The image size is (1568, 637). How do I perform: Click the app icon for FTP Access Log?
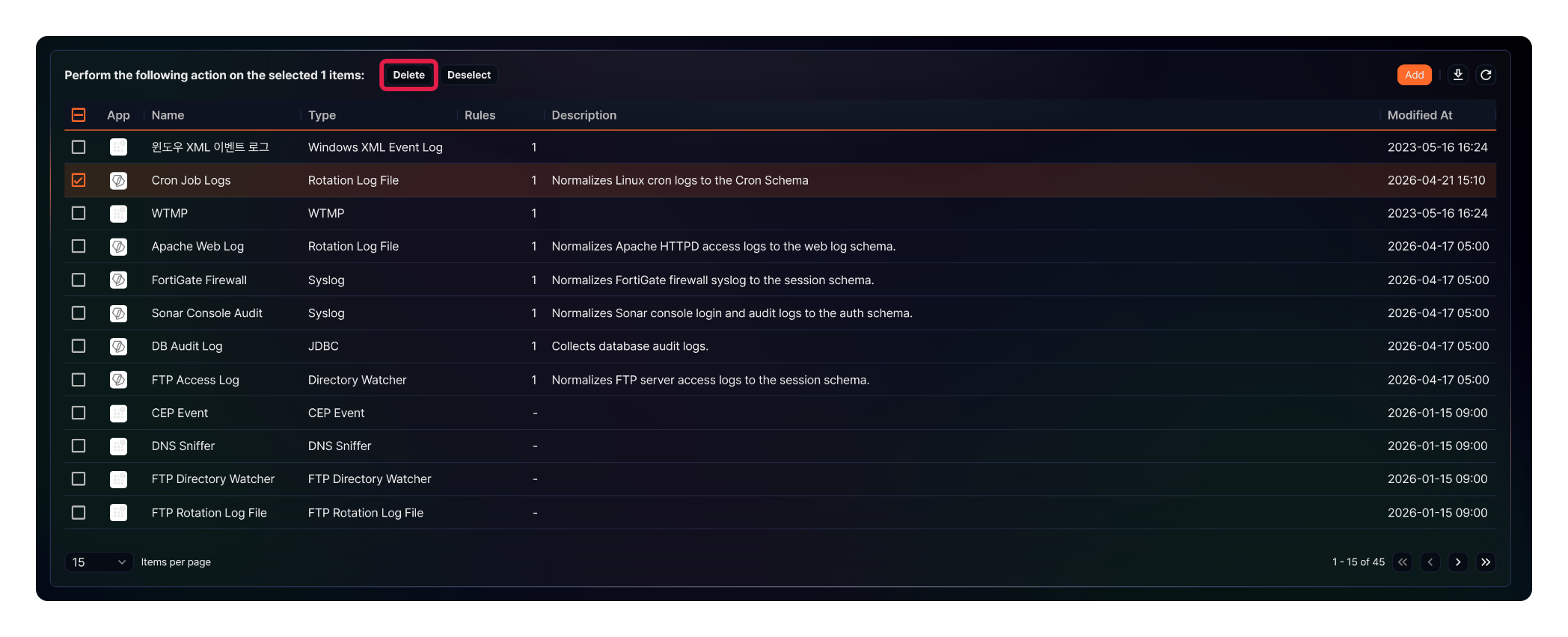(x=118, y=380)
